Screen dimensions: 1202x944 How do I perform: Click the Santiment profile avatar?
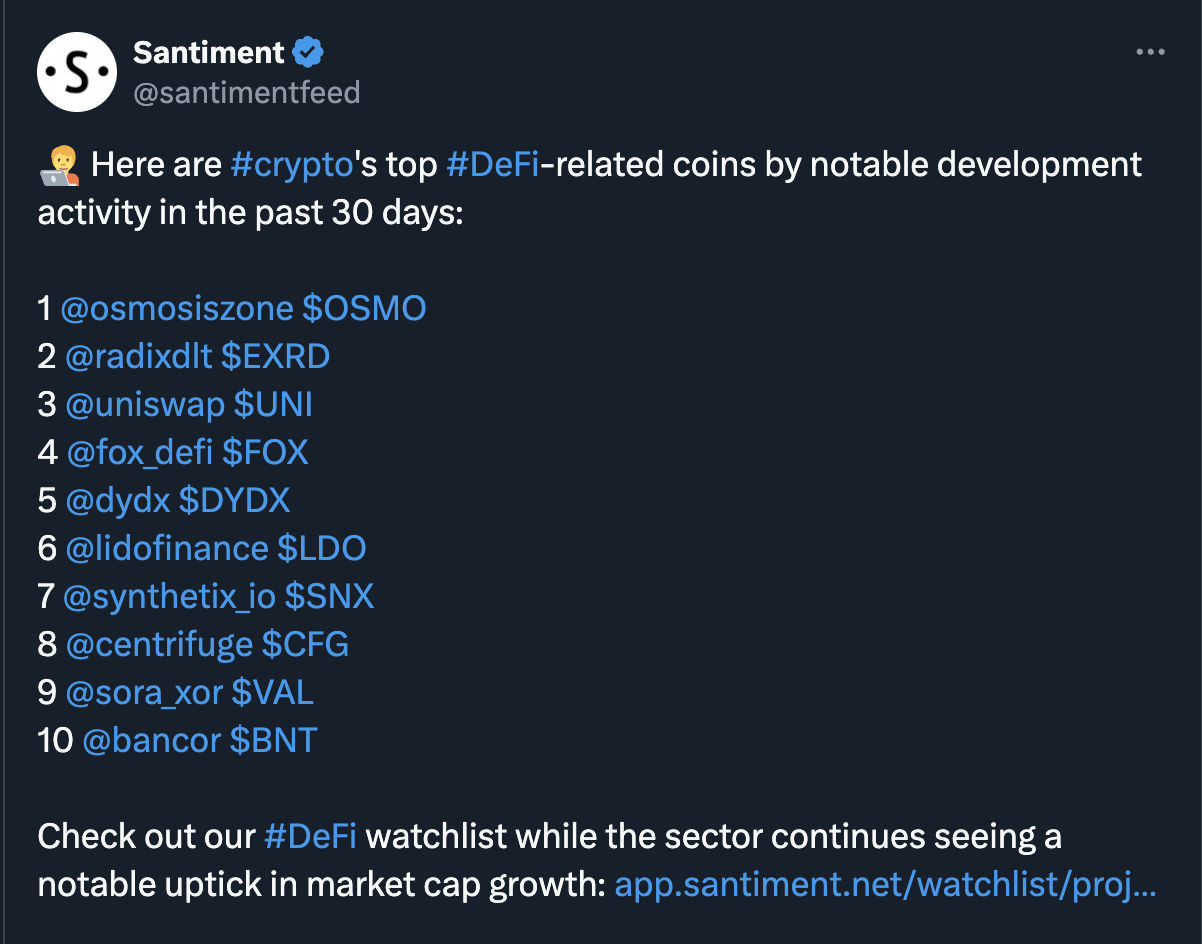point(78,72)
